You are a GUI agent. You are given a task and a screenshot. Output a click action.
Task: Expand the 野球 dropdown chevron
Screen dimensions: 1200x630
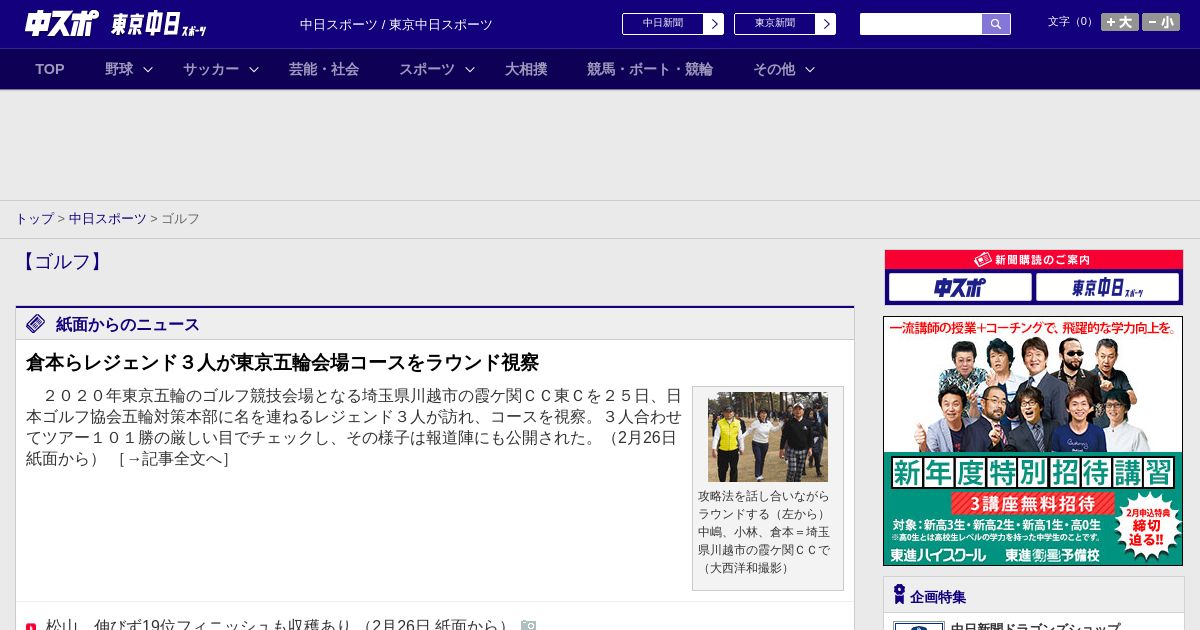148,69
